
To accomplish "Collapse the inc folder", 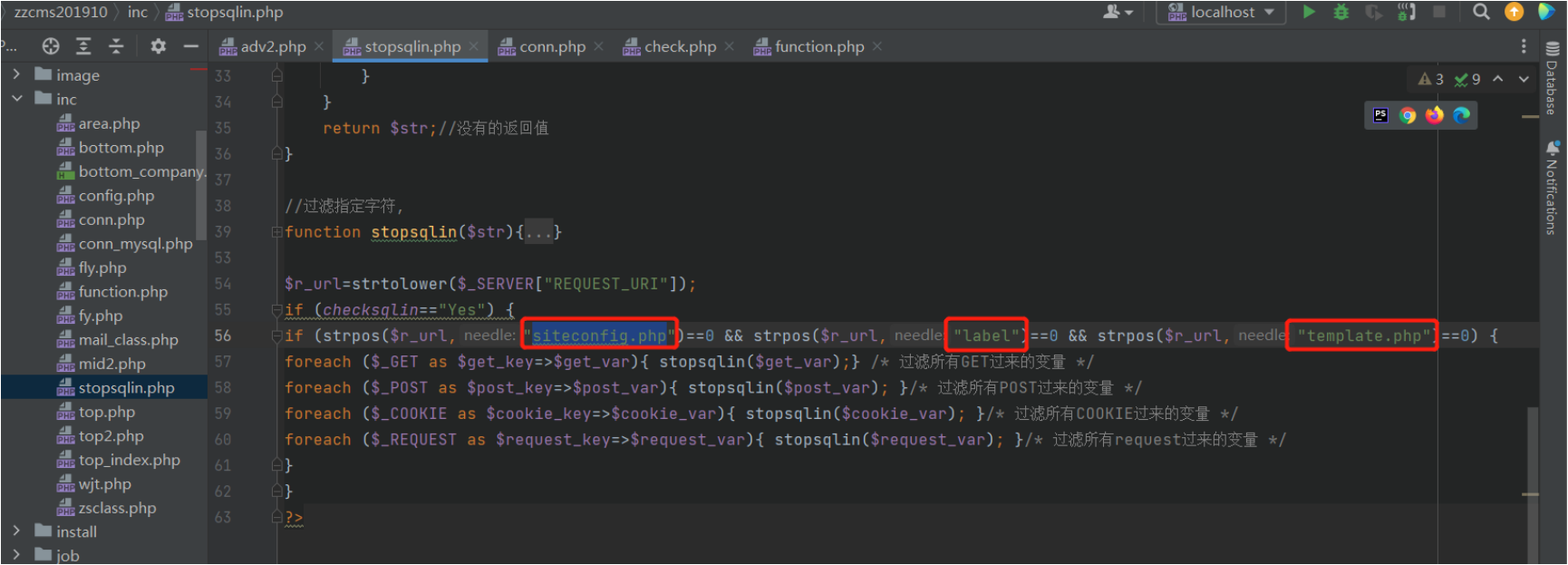I will click(16, 99).
